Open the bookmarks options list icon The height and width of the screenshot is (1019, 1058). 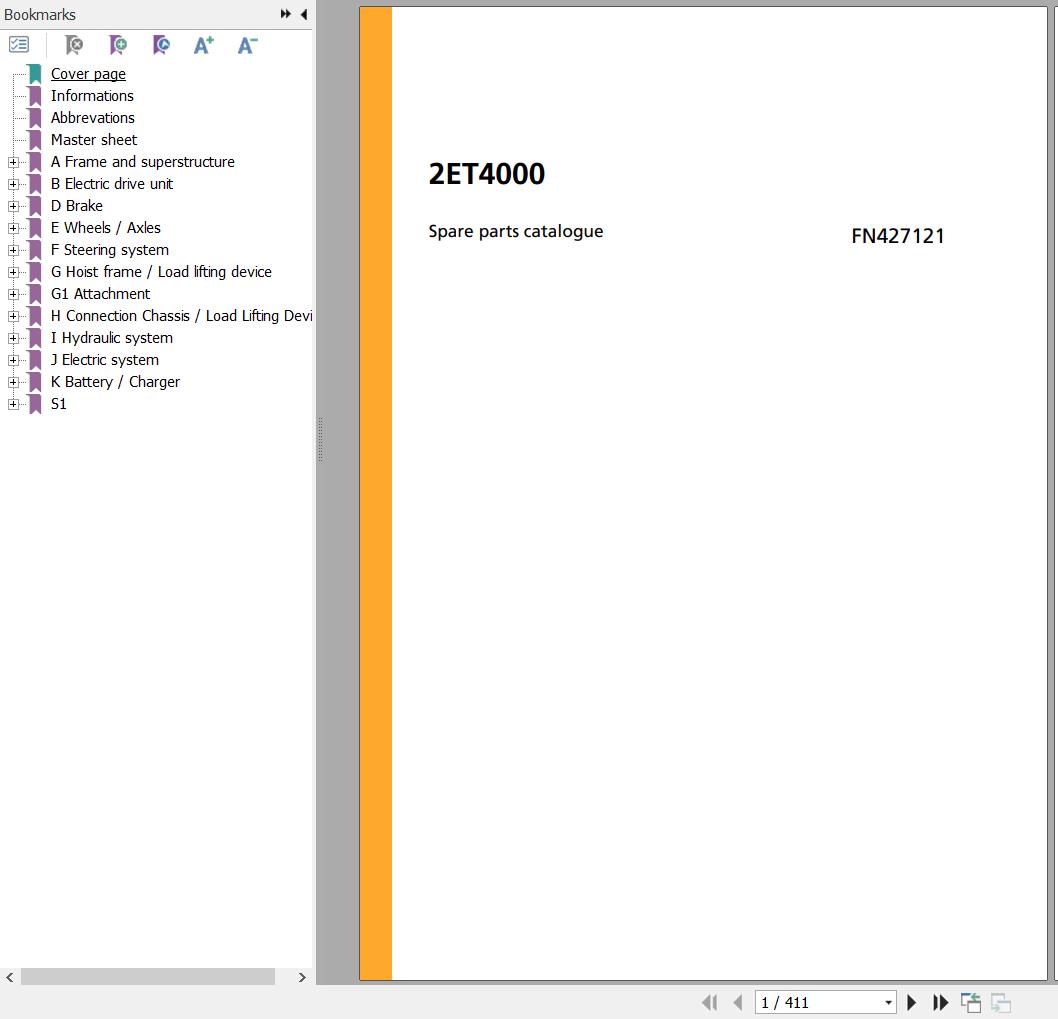pyautogui.click(x=19, y=45)
